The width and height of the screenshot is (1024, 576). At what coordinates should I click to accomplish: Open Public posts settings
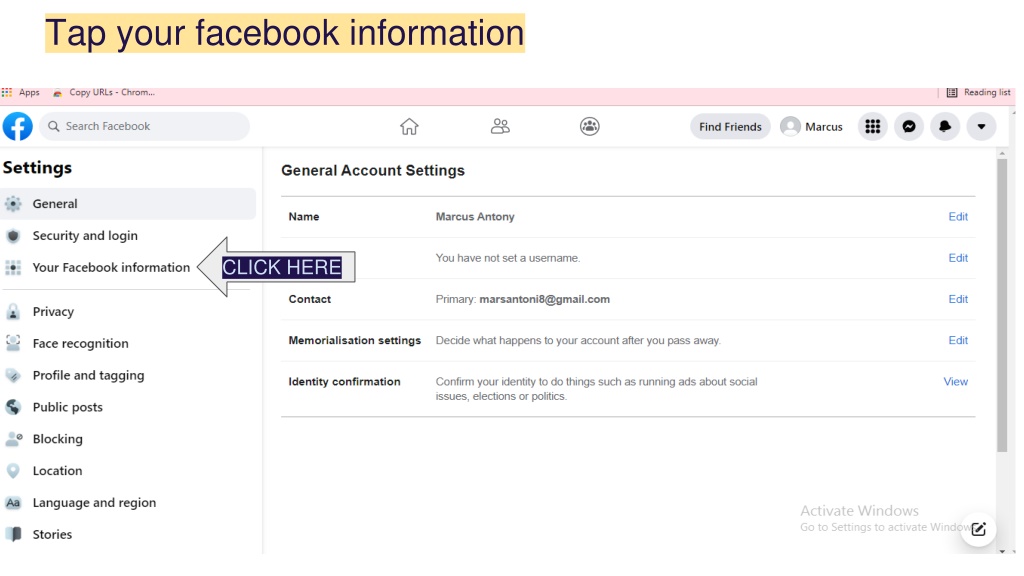128,408
